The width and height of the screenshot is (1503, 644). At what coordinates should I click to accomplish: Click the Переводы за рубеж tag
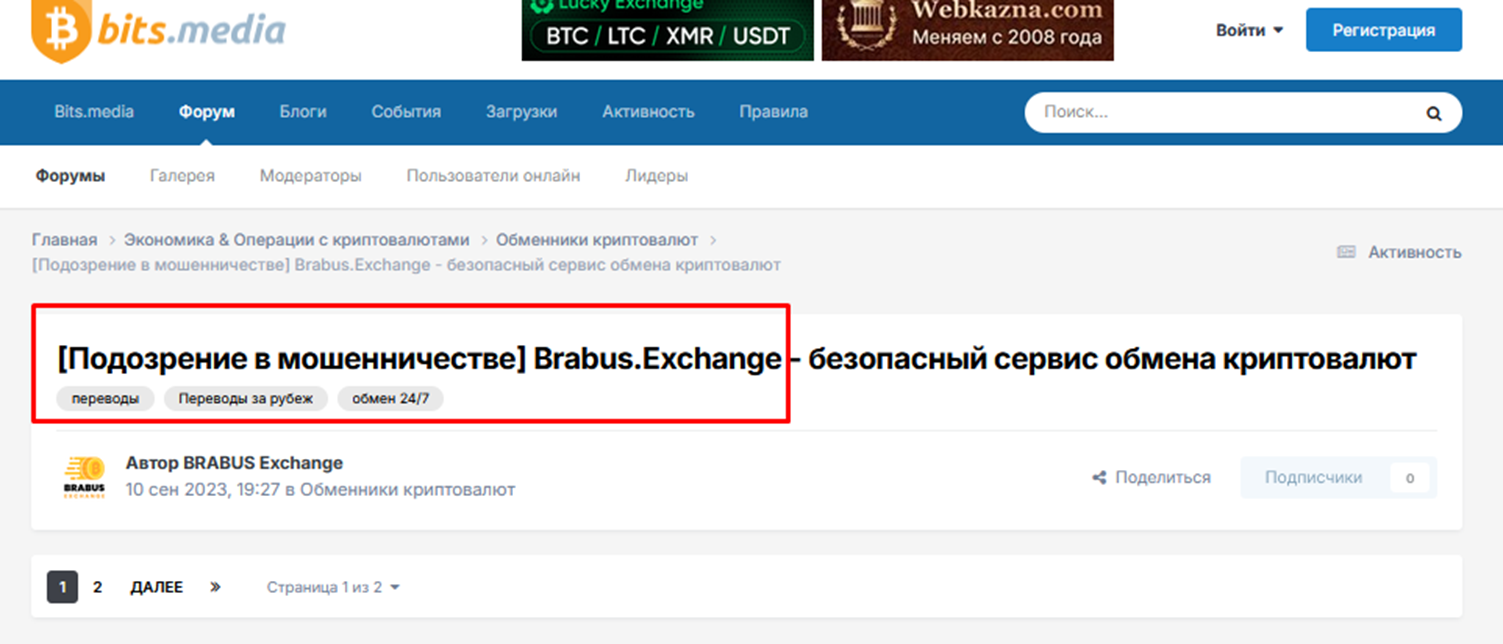245,398
